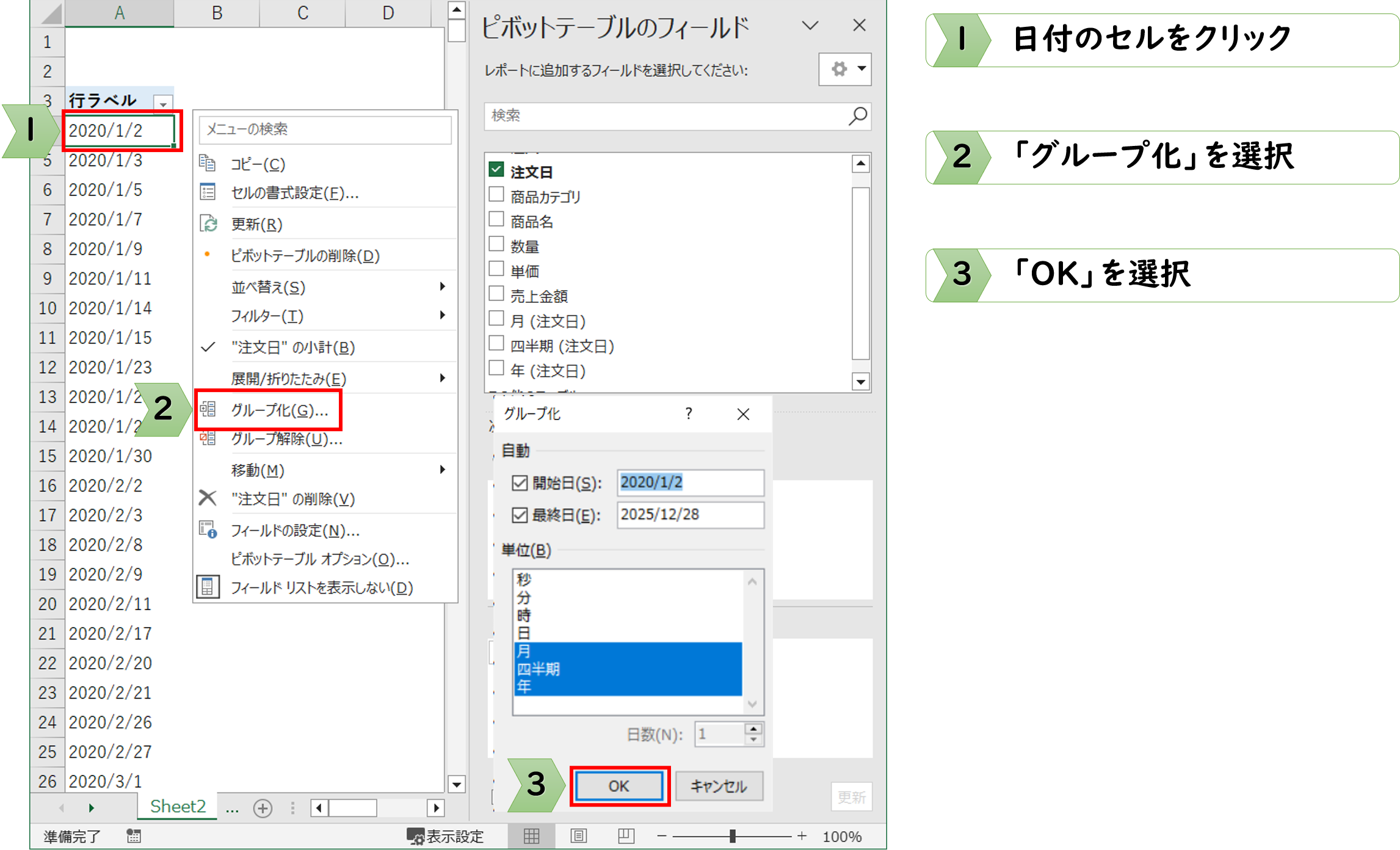
Task: Click the zoom in plus on the zoom slider
Action: click(802, 835)
